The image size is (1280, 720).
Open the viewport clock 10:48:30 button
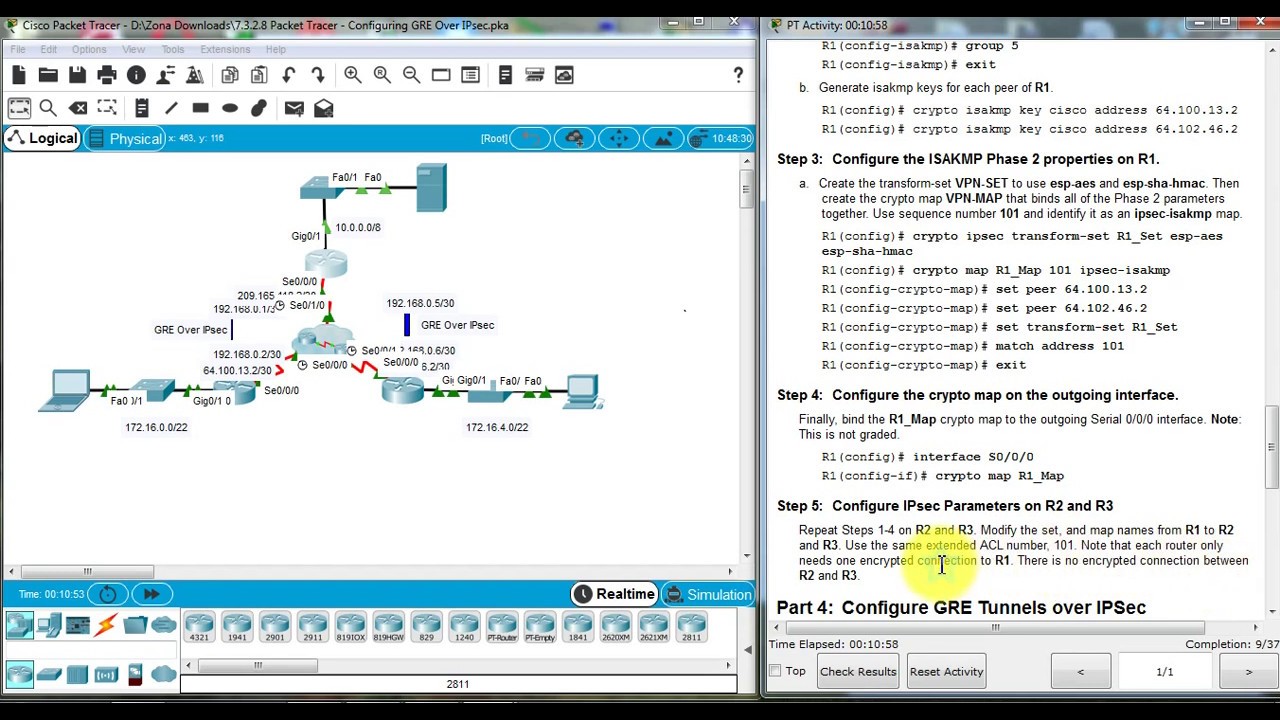coord(720,138)
